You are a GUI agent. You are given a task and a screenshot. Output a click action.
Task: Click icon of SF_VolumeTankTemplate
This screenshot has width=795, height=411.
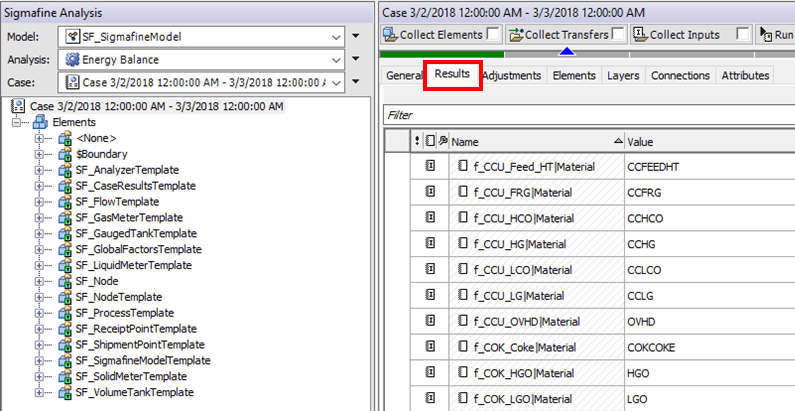click(x=65, y=392)
